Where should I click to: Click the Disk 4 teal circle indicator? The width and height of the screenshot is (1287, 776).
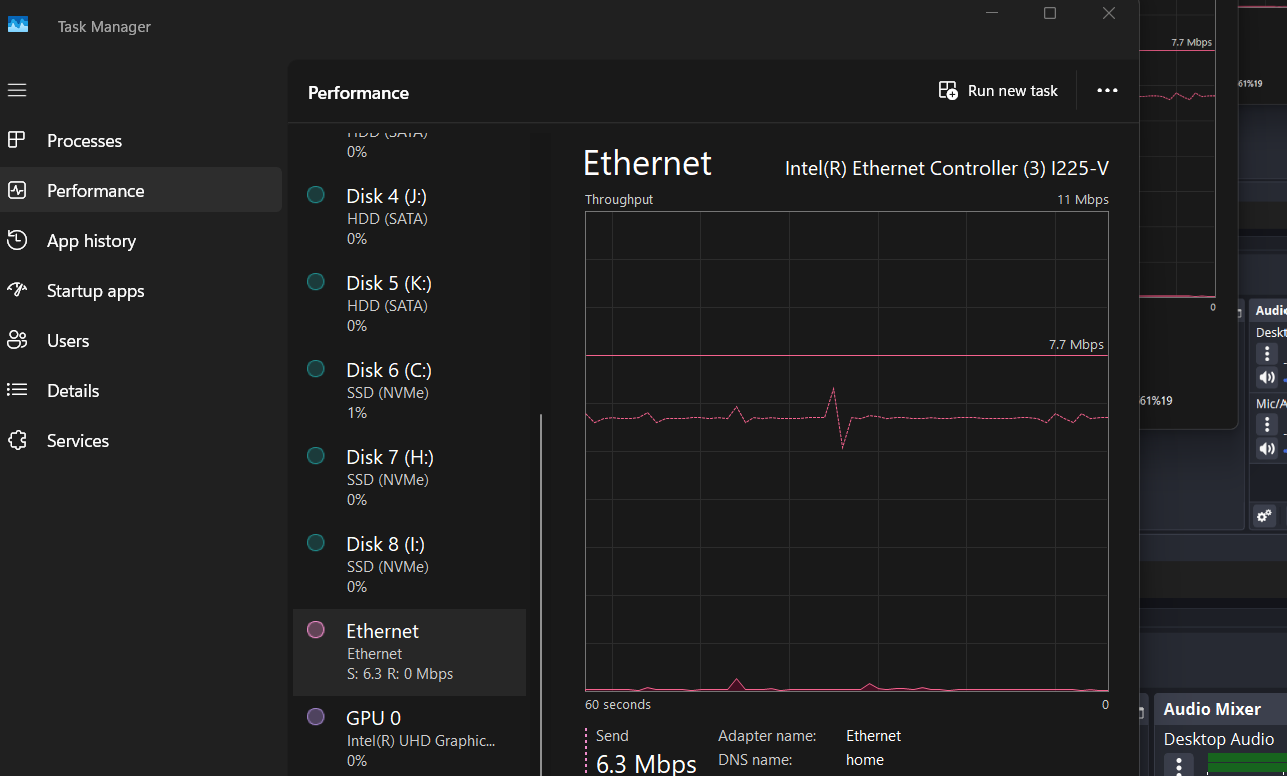point(316,195)
